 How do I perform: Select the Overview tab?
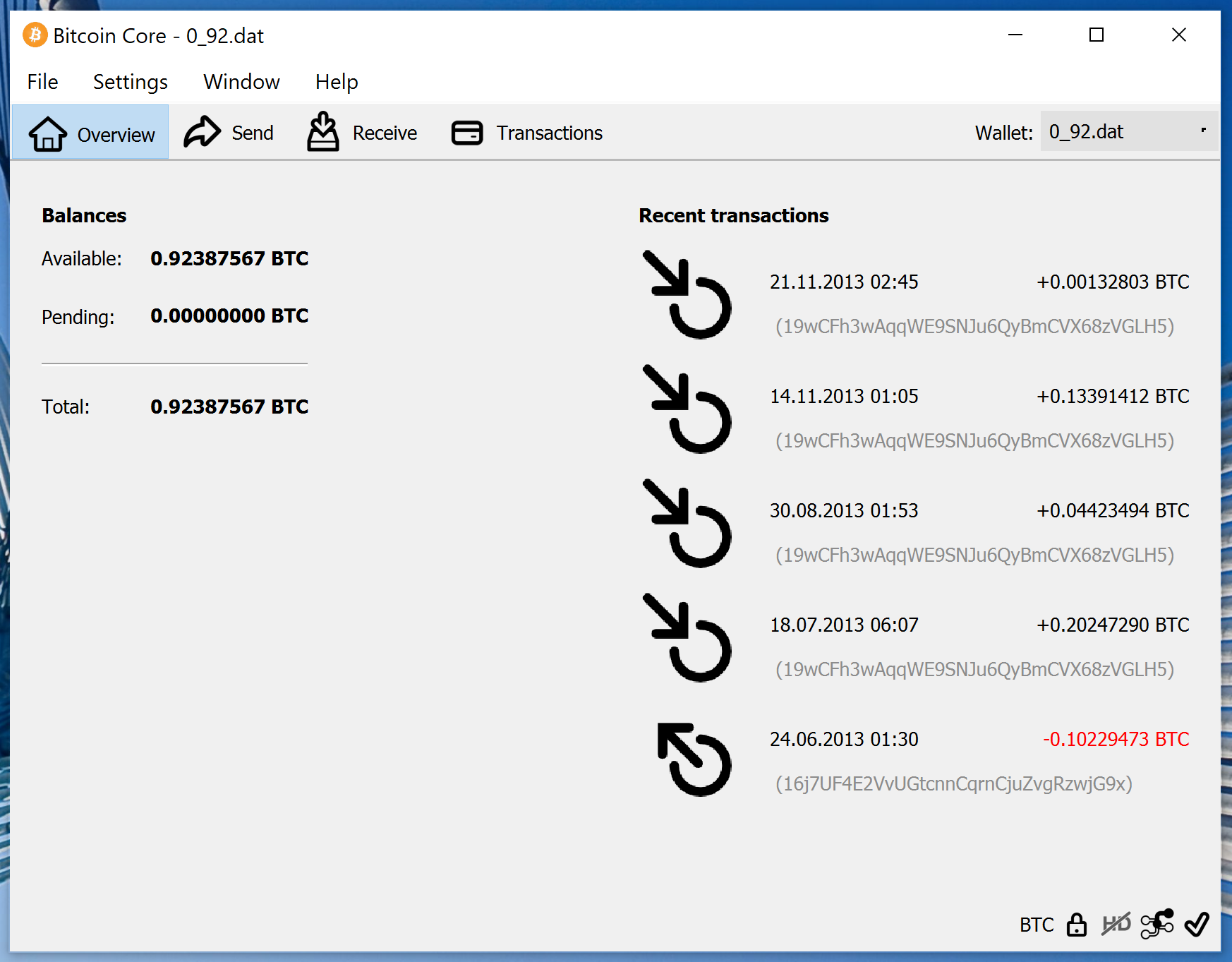tap(91, 133)
